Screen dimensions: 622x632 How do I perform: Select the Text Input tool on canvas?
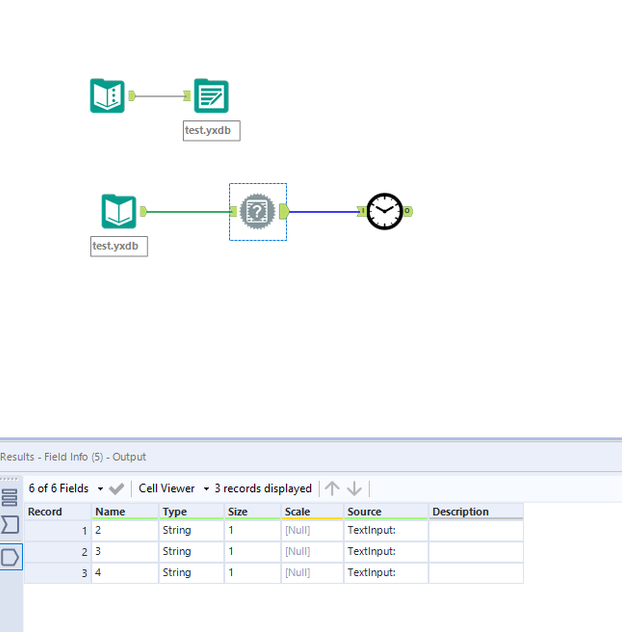point(107,96)
